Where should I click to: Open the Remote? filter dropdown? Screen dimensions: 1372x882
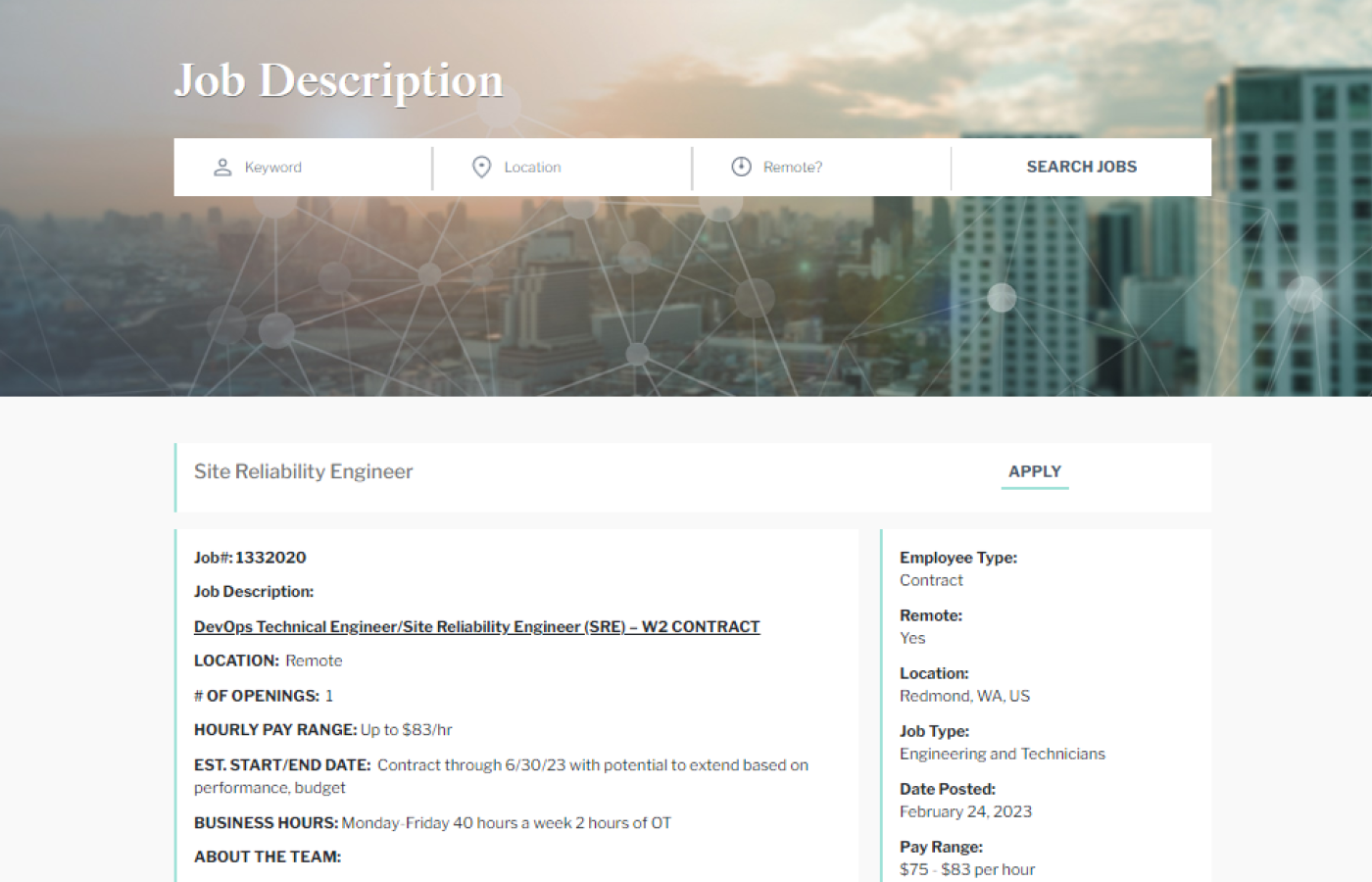tap(821, 167)
